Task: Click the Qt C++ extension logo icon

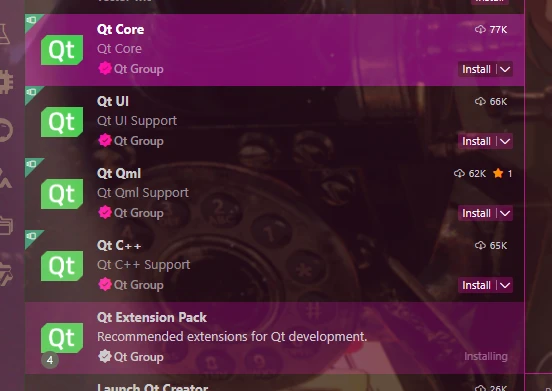Action: pyautogui.click(x=62, y=266)
